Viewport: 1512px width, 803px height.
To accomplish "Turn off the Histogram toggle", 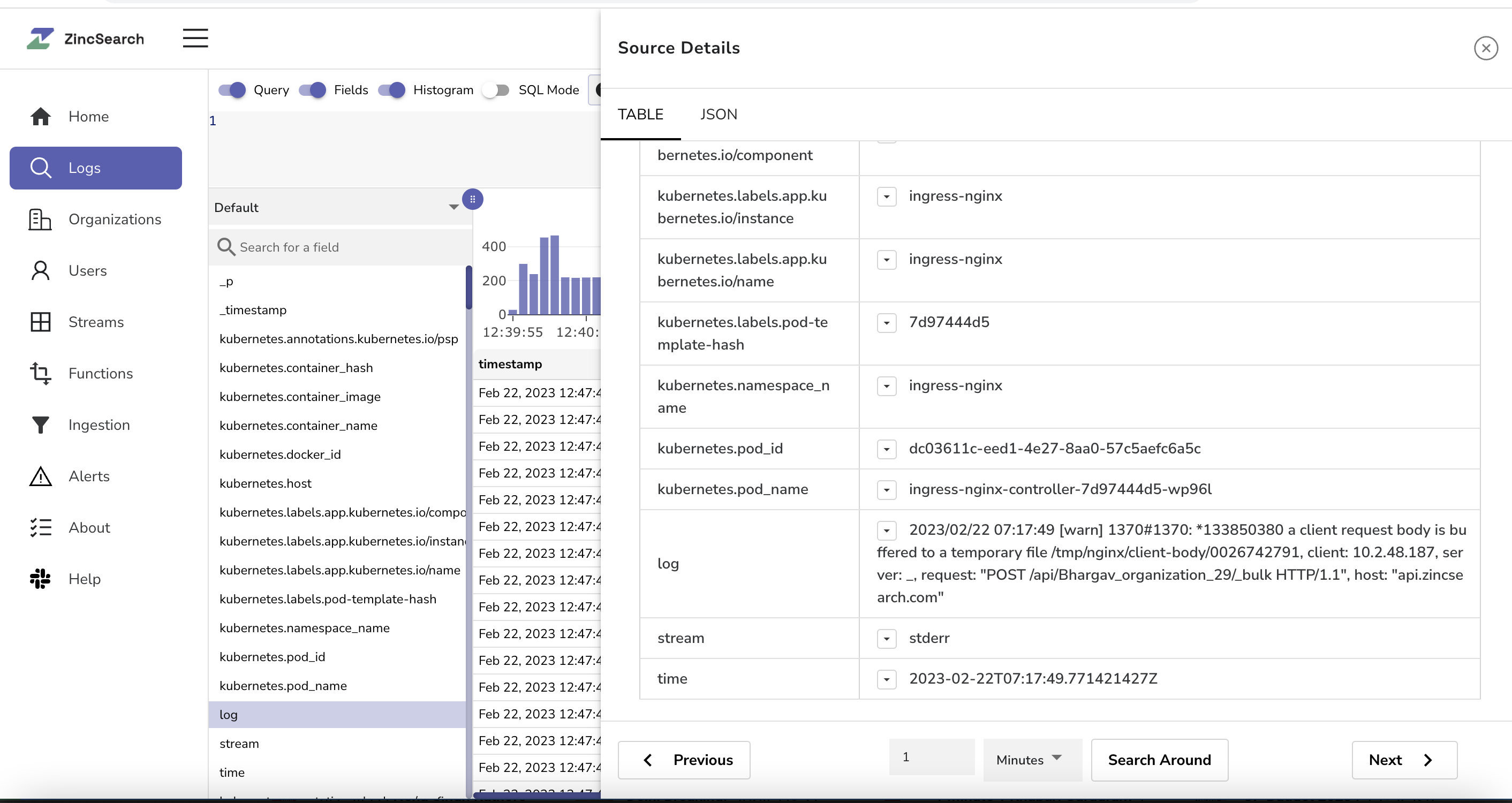I will point(391,90).
